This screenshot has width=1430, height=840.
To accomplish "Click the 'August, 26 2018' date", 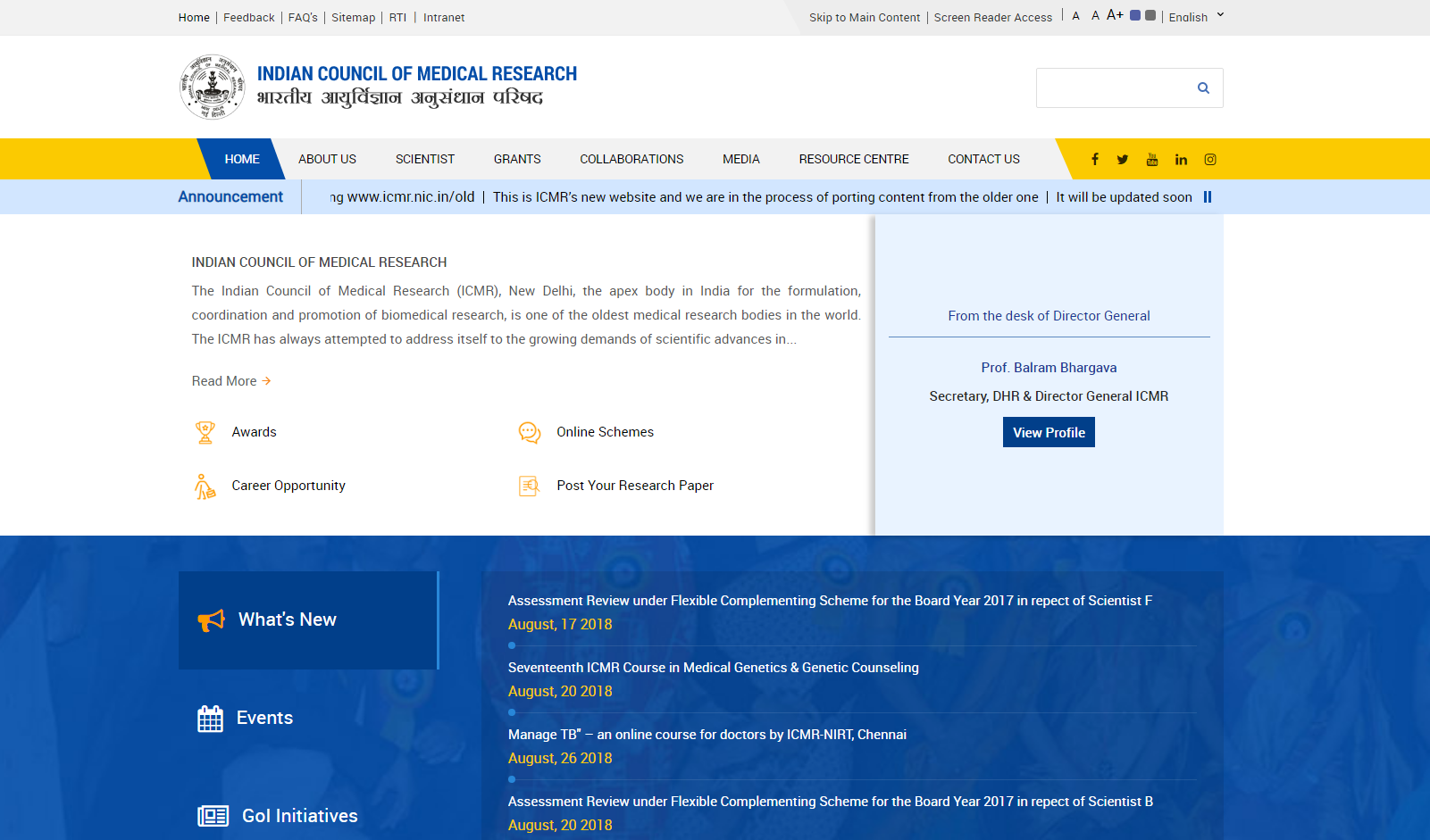I will coord(560,759).
